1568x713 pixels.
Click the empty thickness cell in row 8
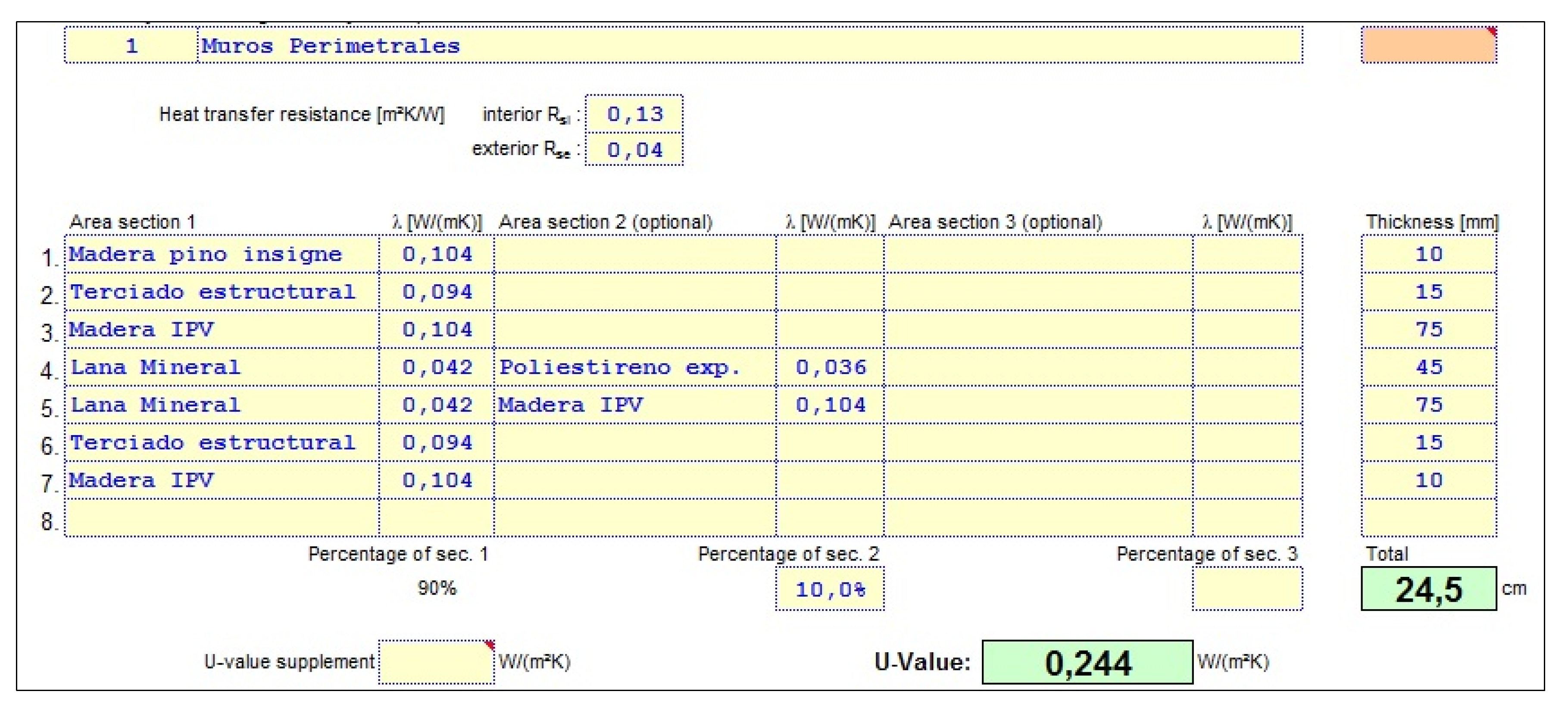(1429, 518)
